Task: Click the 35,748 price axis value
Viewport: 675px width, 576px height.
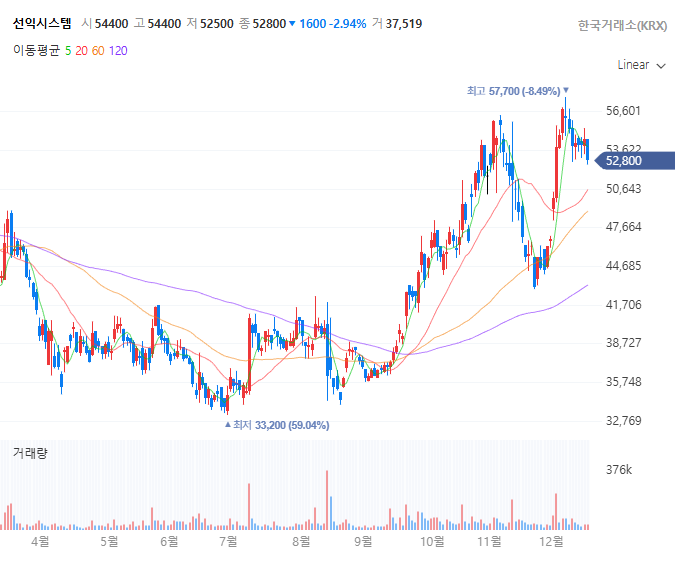Action: (623, 382)
